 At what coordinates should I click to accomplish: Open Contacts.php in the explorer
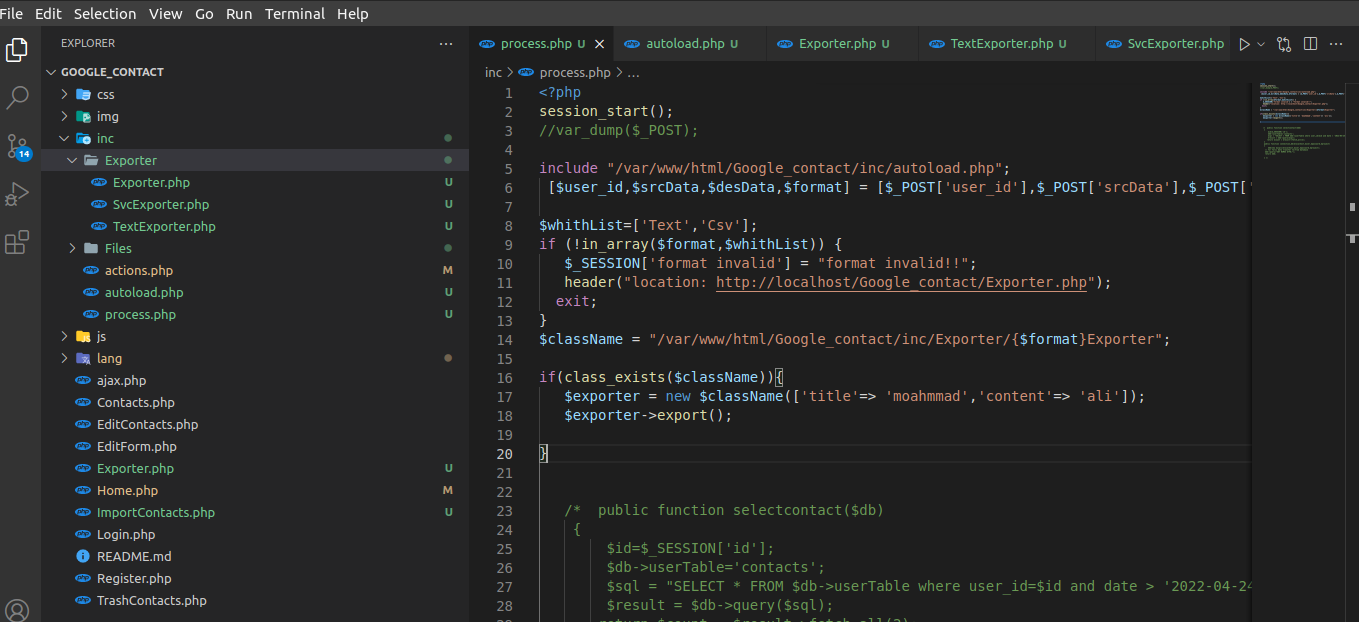coord(255,402)
